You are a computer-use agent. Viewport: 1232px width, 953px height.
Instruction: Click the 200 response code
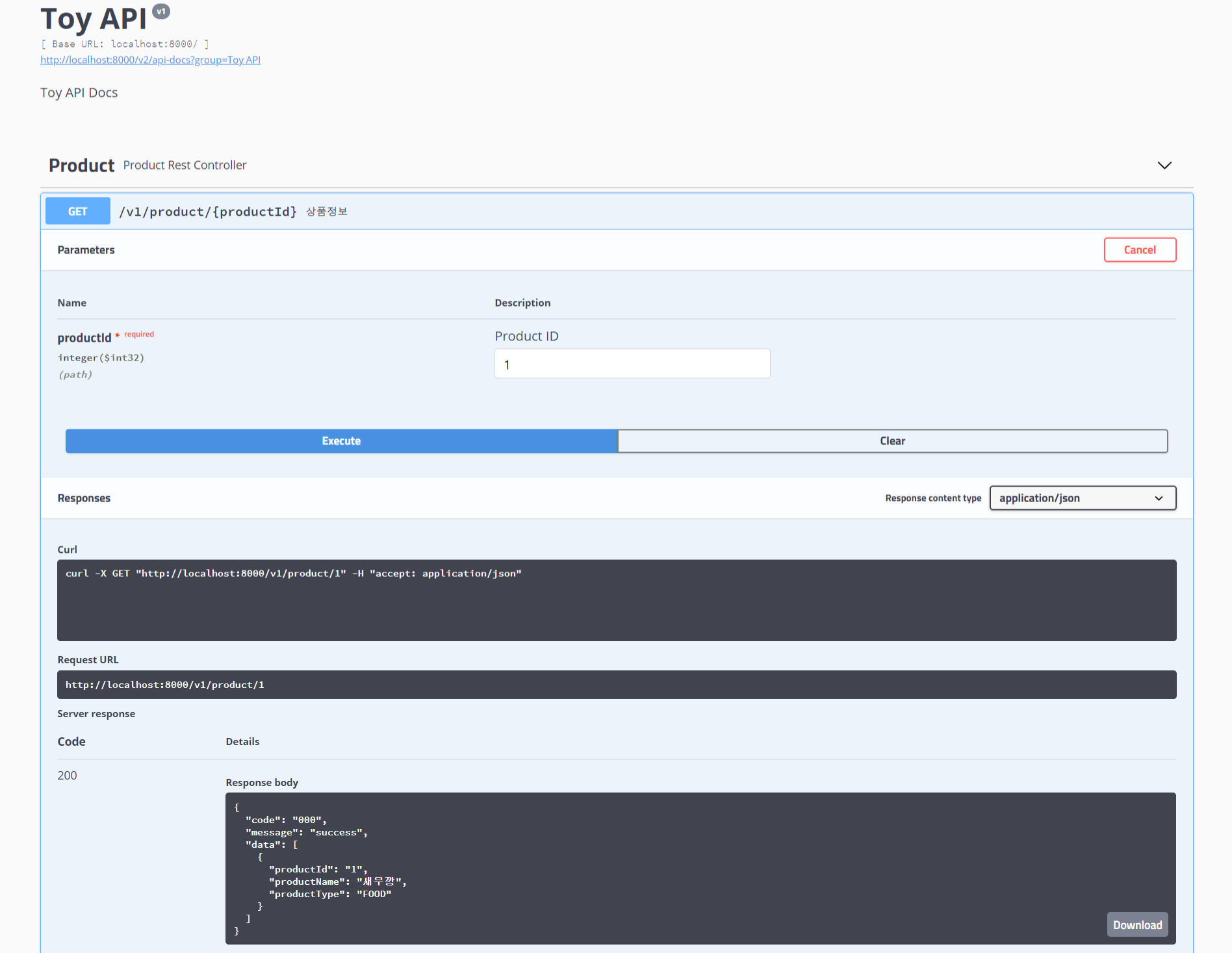tap(67, 776)
